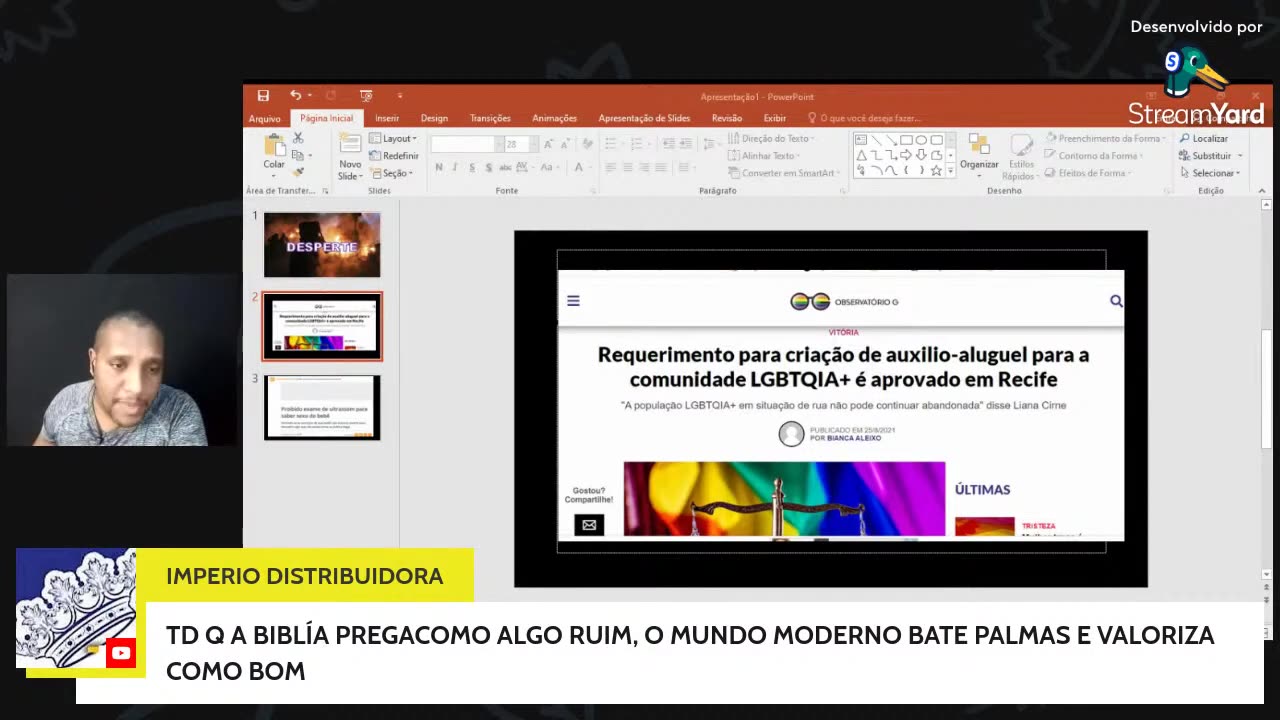Switch to the Transições tab
Image resolution: width=1280 pixels, height=720 pixels.
[490, 118]
